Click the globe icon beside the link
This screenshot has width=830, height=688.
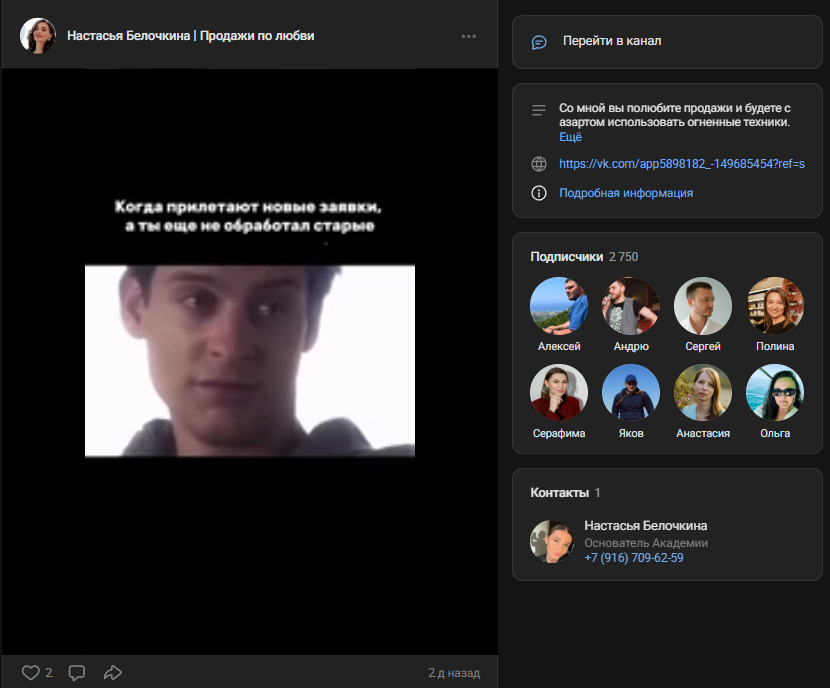(539, 164)
